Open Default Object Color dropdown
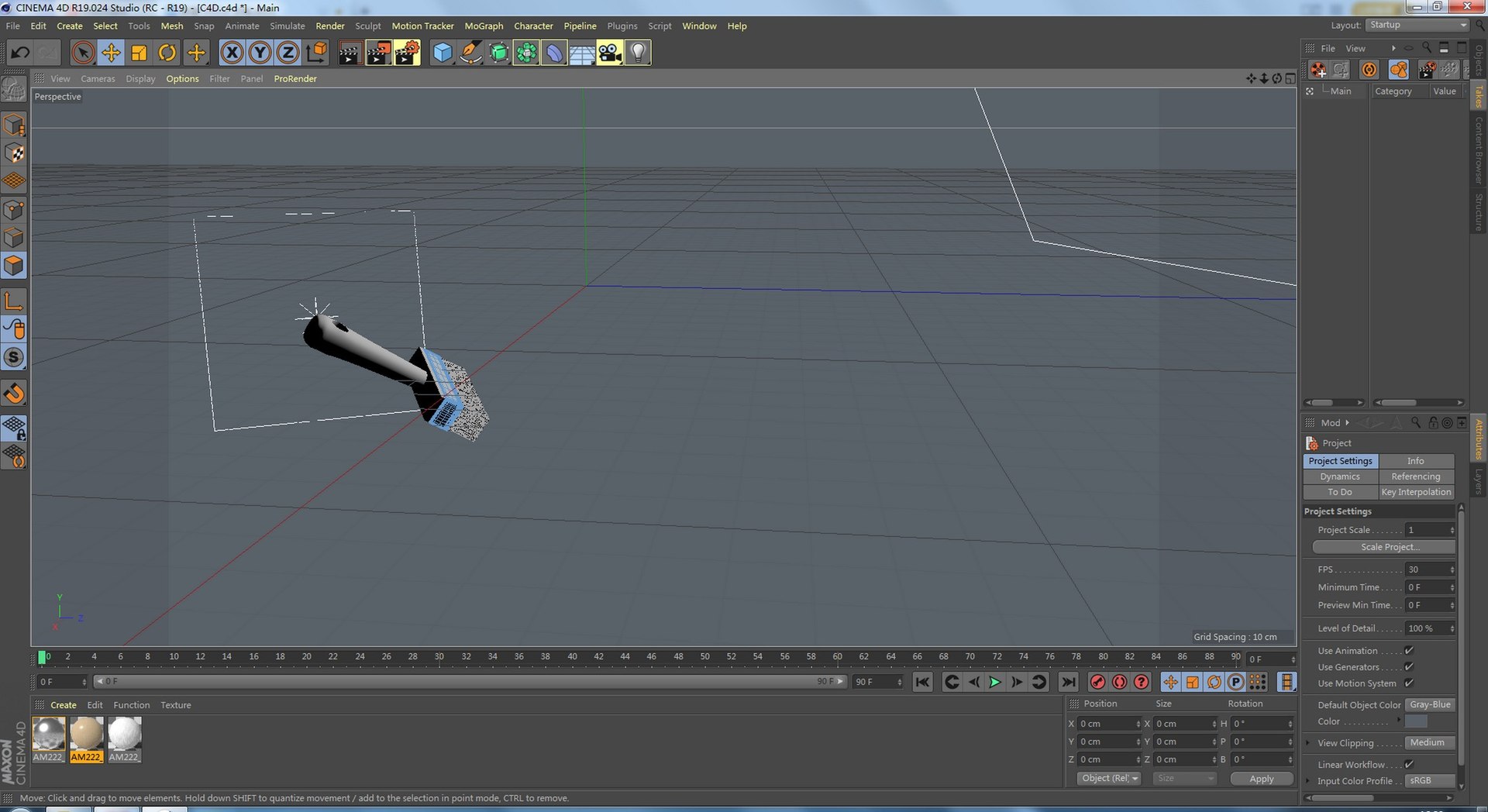This screenshot has height=812, width=1488. click(1431, 705)
